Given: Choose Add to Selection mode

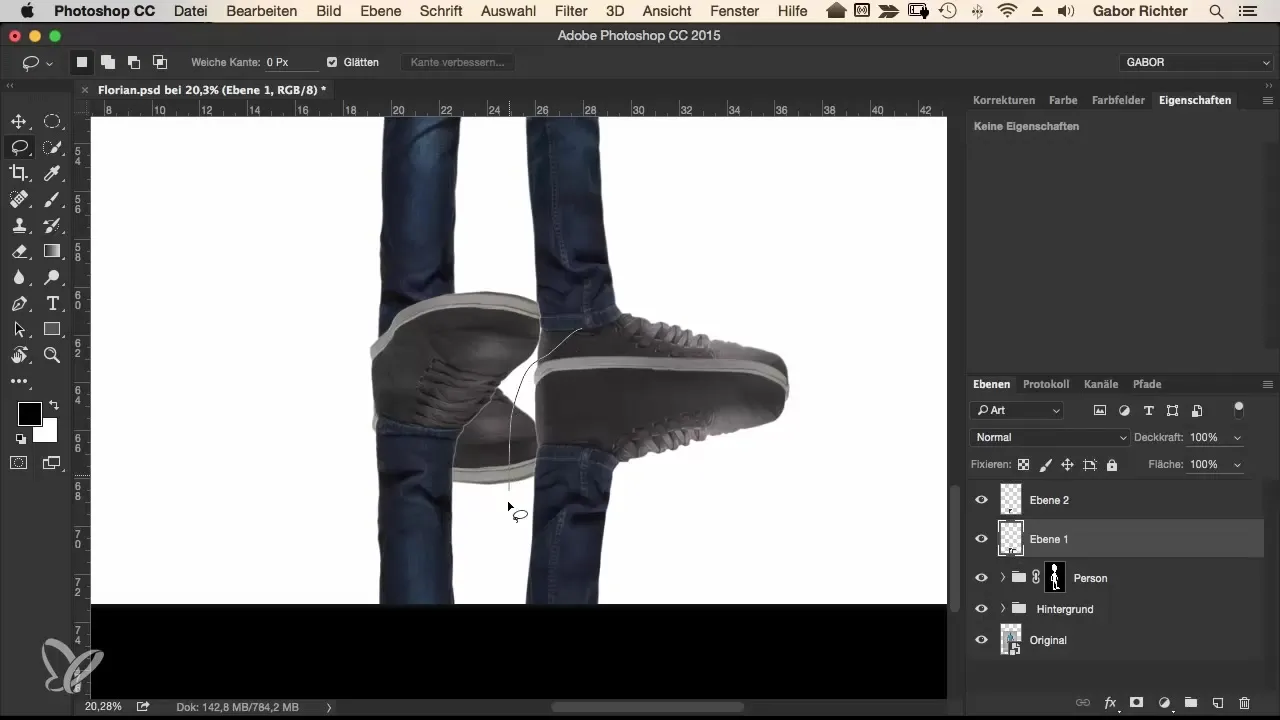Looking at the screenshot, I should 108,62.
